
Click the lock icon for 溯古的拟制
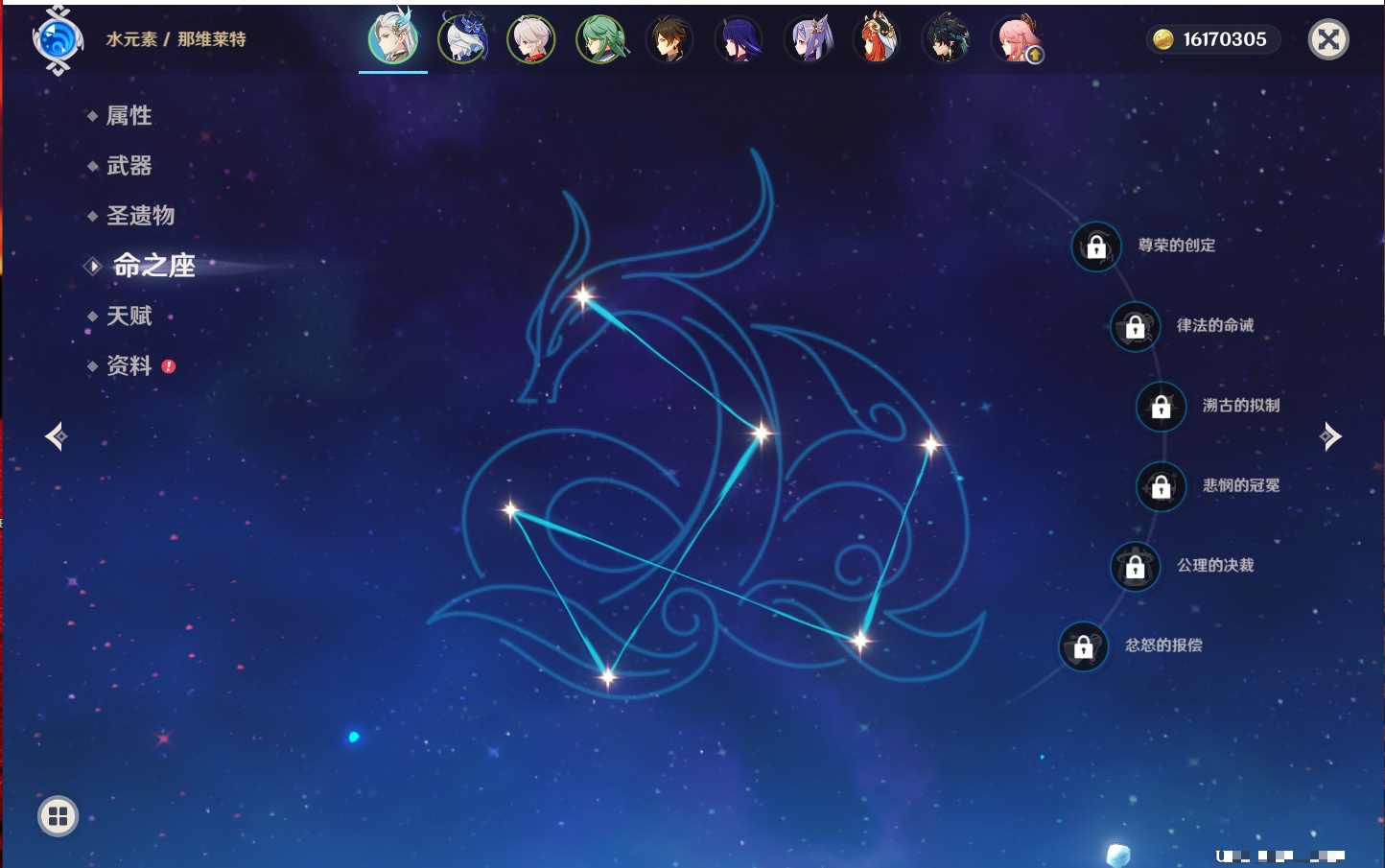pos(1161,406)
